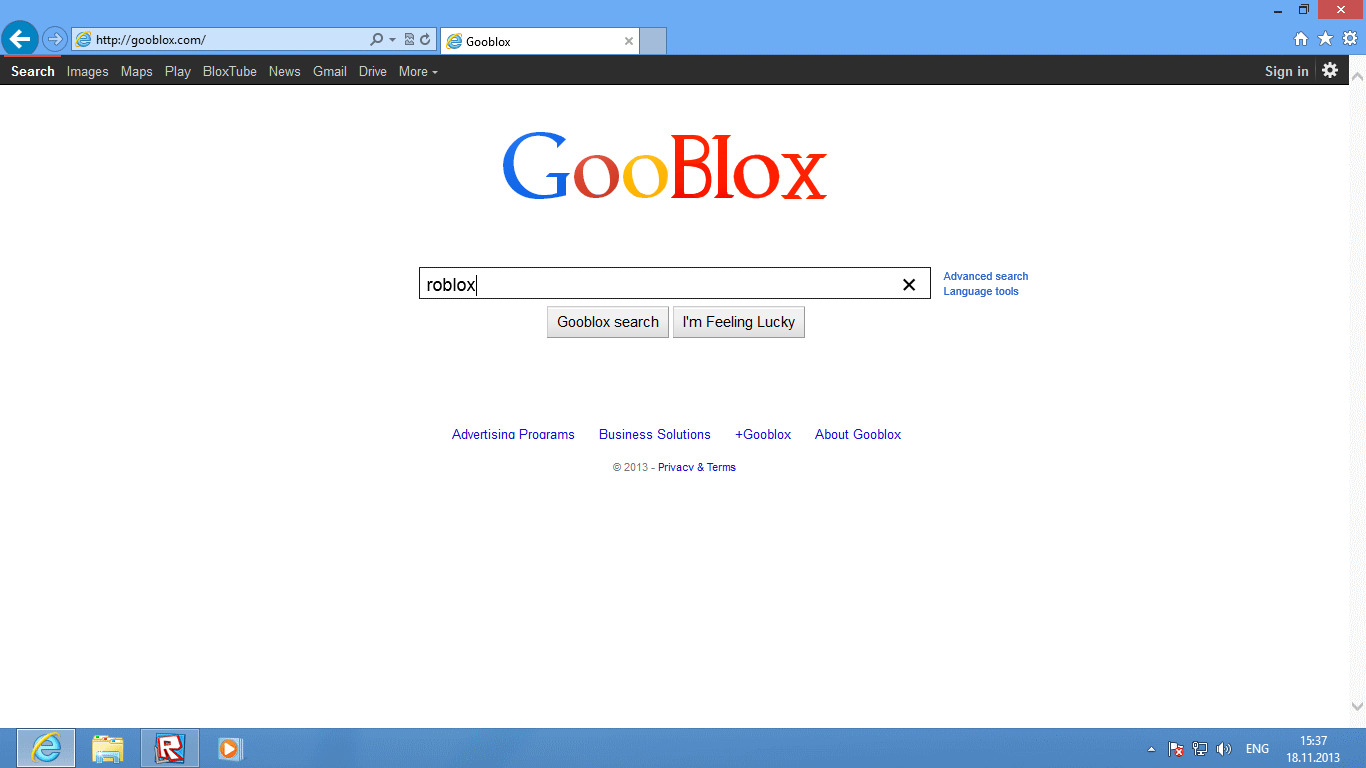Go back using the browser back arrow

point(20,39)
